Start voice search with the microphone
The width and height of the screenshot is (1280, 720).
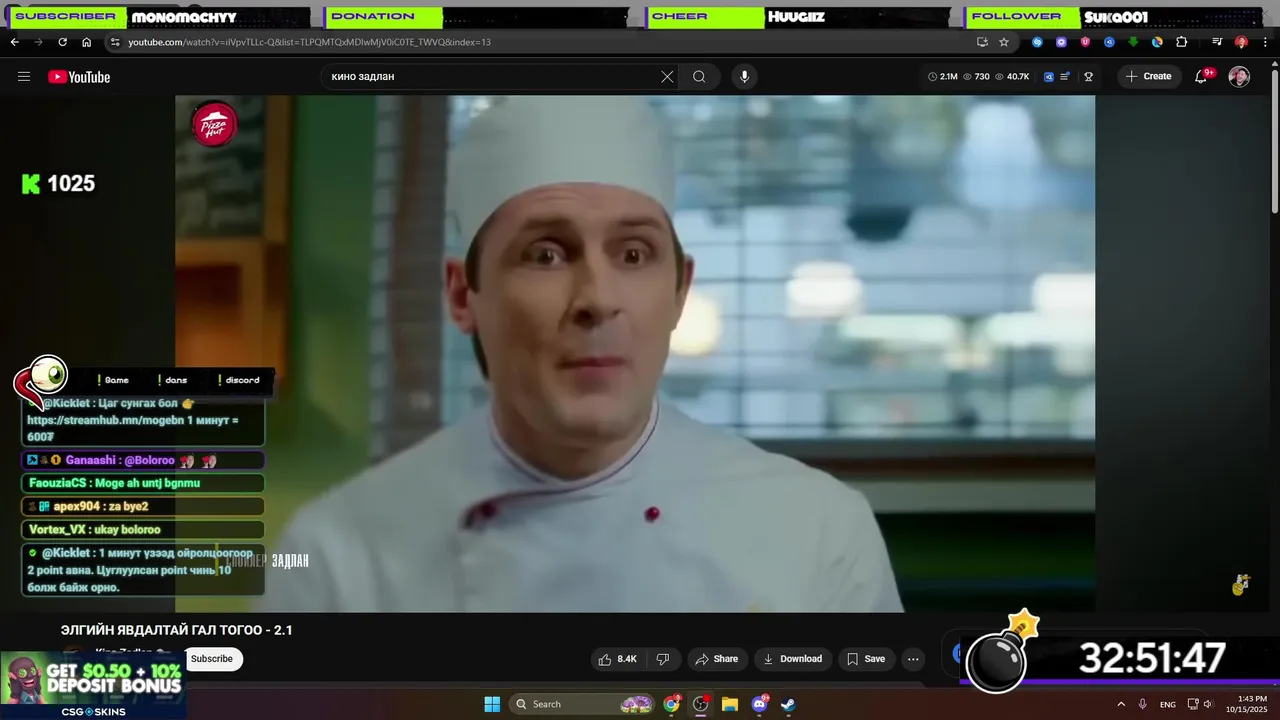(744, 77)
